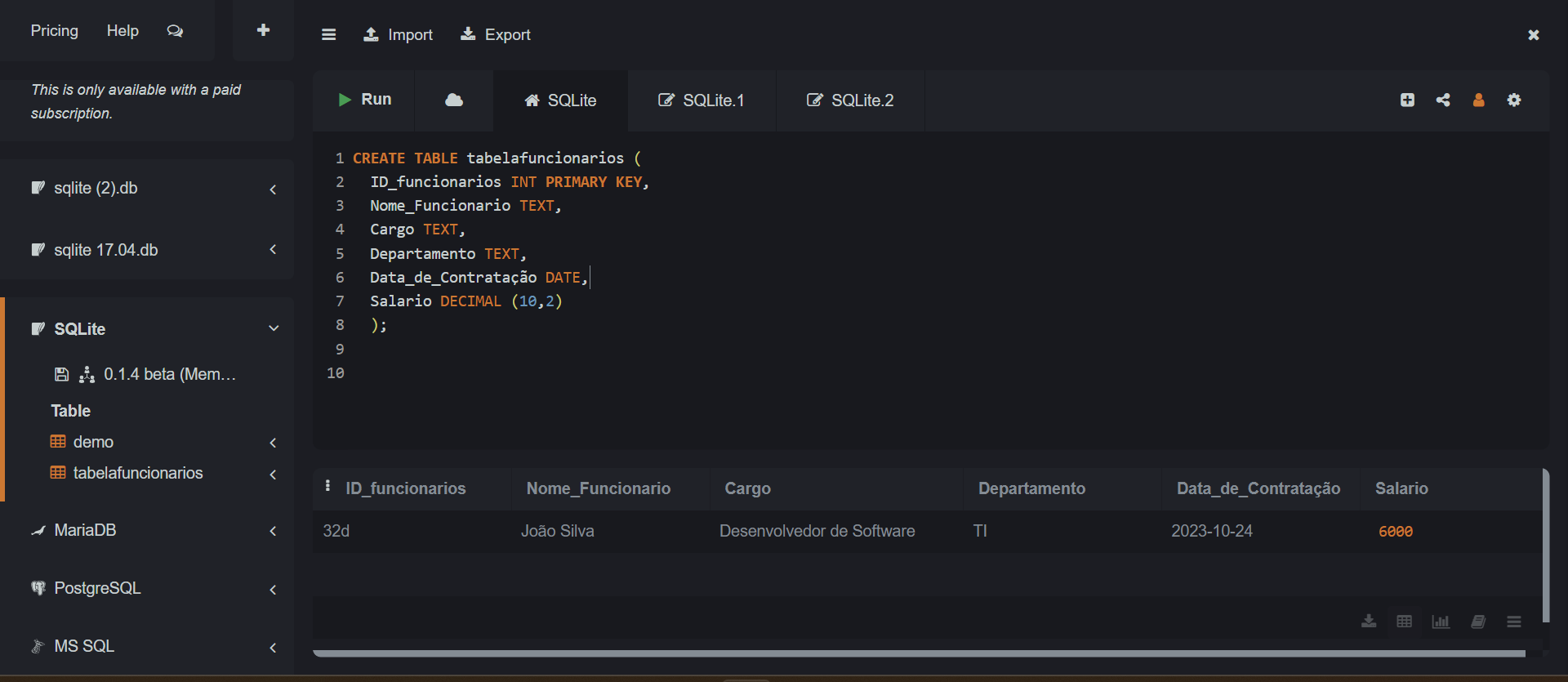Click the schema diagram icon by 0.1.4 beta

point(87,374)
